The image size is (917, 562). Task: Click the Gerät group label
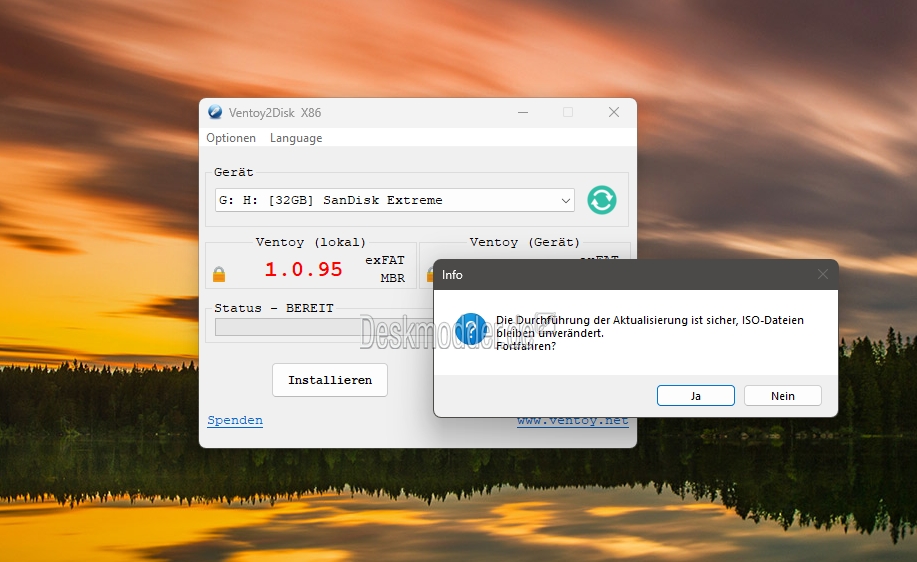click(x=233, y=172)
